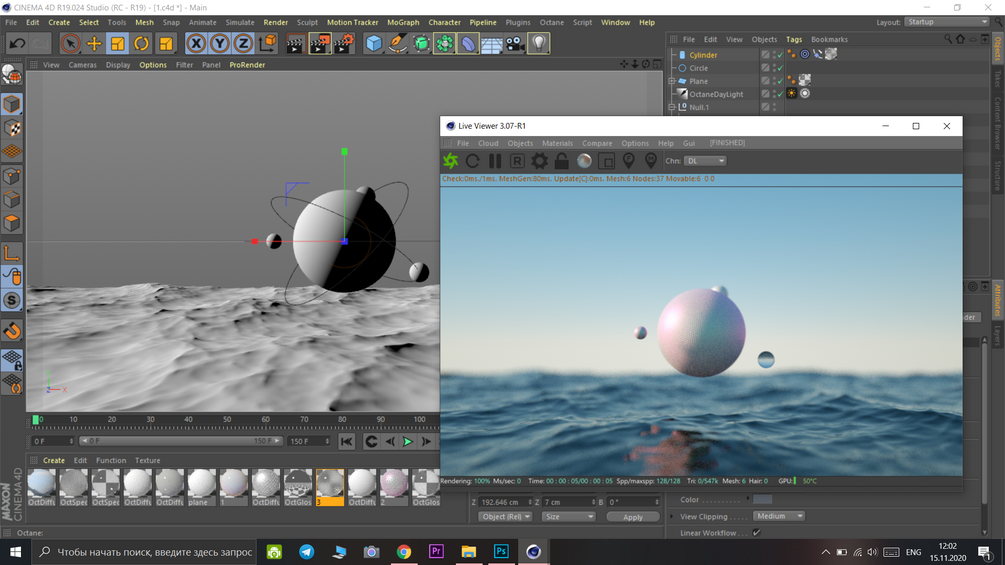Add a Cube primitive object
This screenshot has width=1005, height=565.
373,44
